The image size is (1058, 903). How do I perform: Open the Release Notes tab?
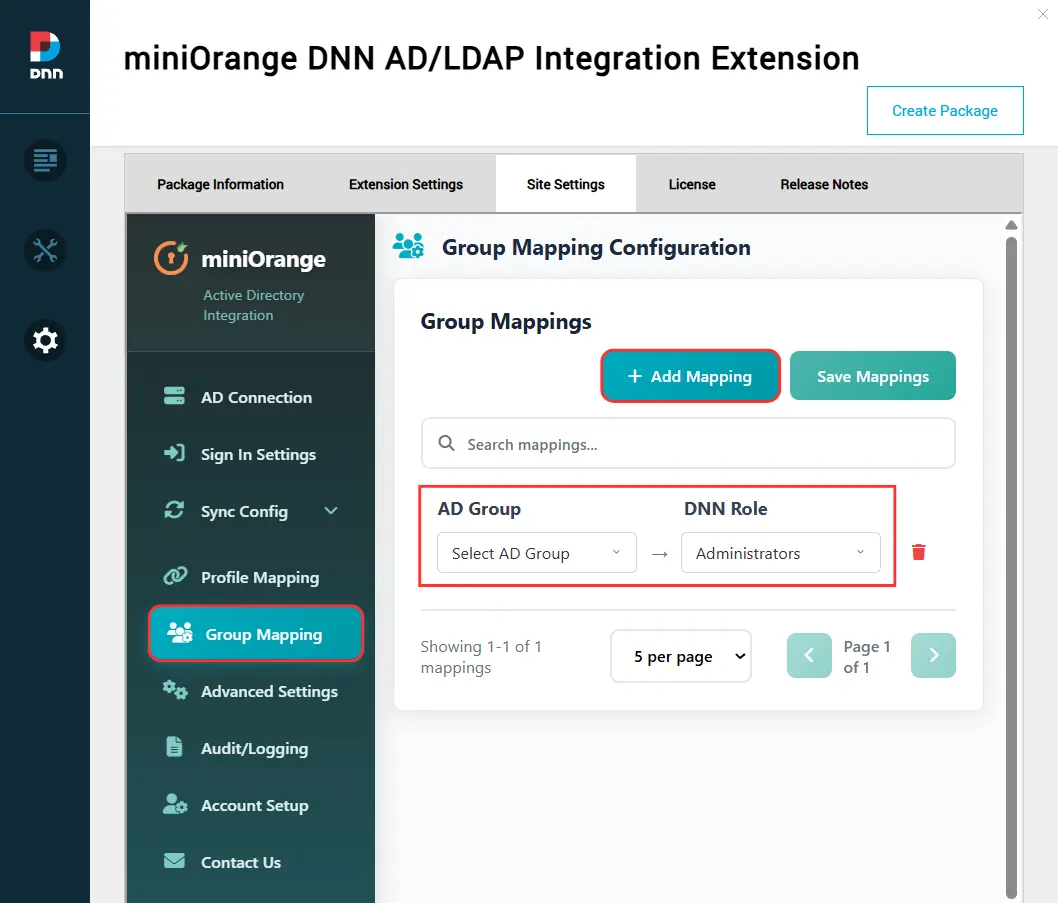click(824, 184)
